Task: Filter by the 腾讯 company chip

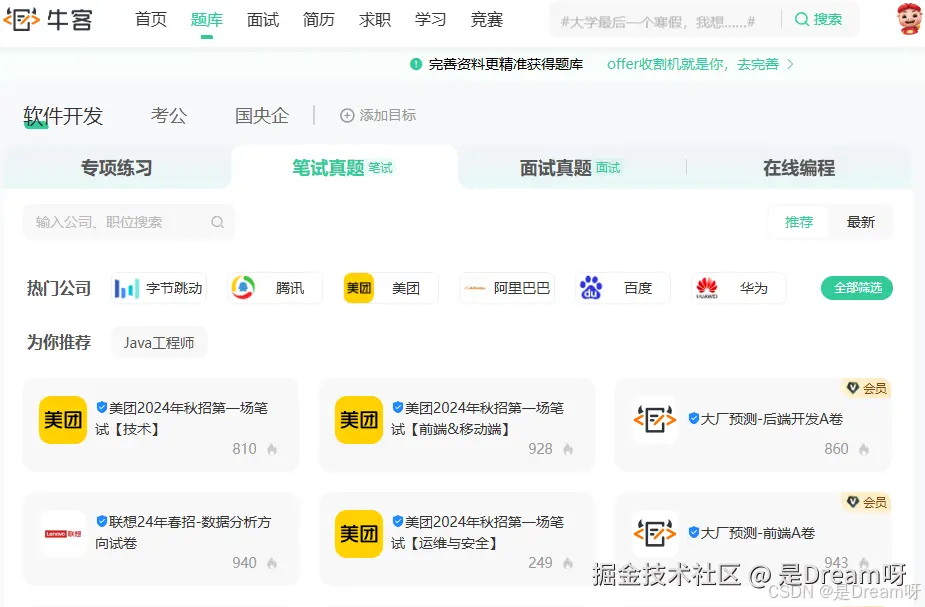Action: 275,288
